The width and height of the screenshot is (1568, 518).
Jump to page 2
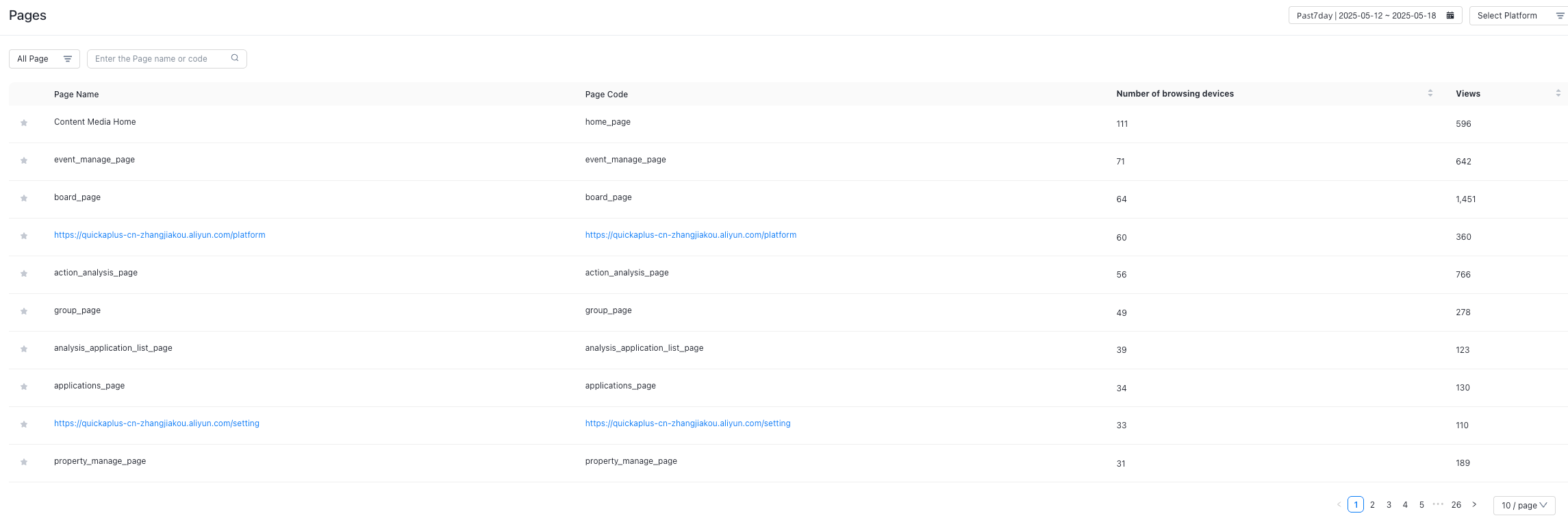point(1372,504)
